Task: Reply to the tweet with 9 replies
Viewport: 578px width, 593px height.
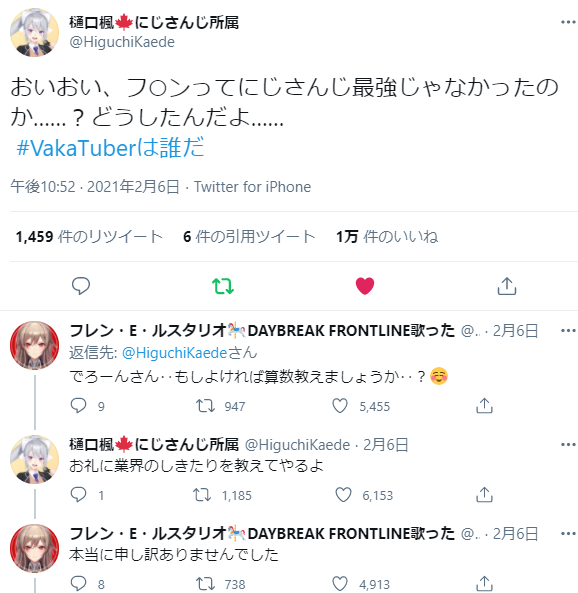Action: click(78, 406)
